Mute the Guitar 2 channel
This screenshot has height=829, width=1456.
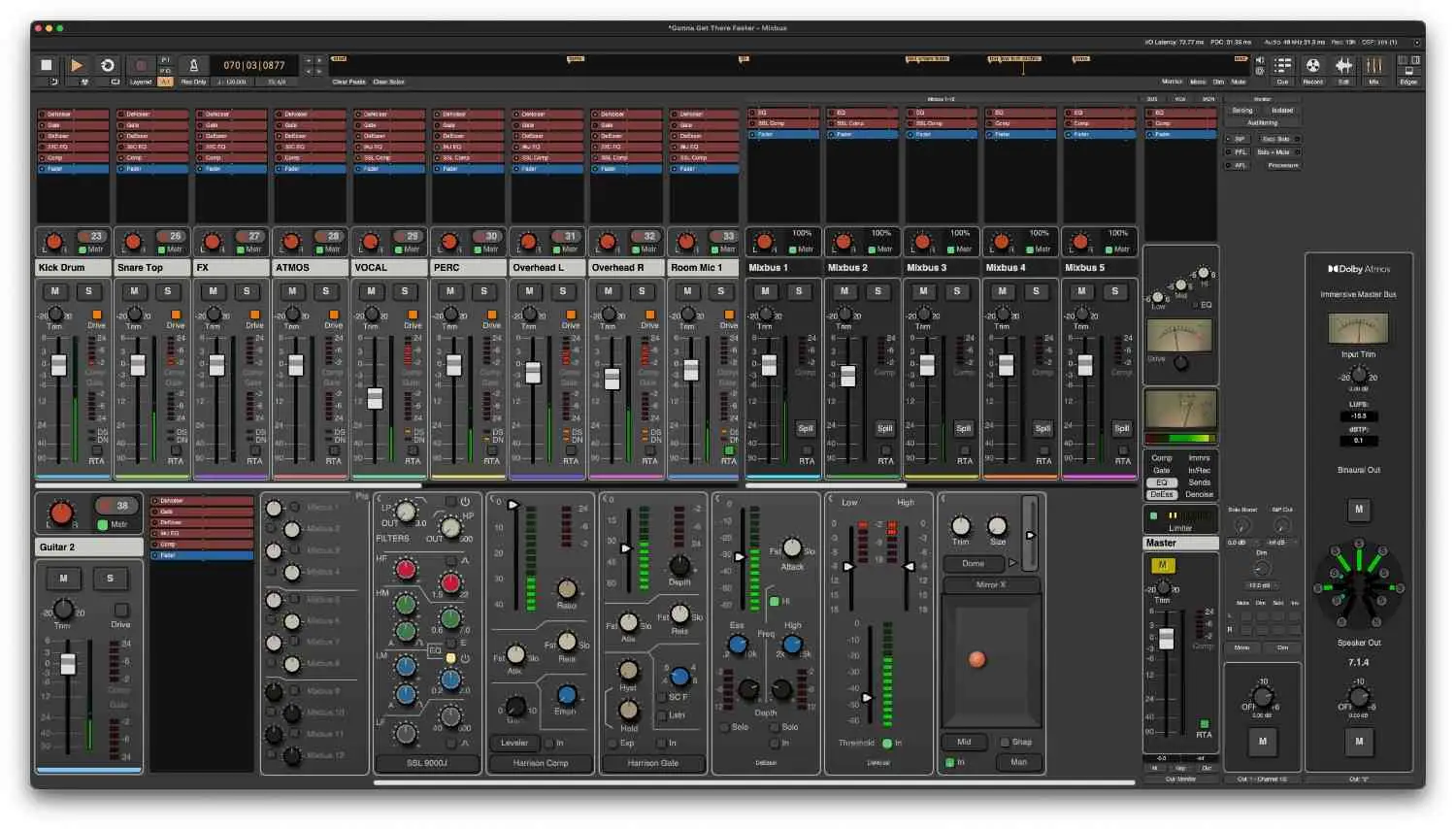(64, 579)
